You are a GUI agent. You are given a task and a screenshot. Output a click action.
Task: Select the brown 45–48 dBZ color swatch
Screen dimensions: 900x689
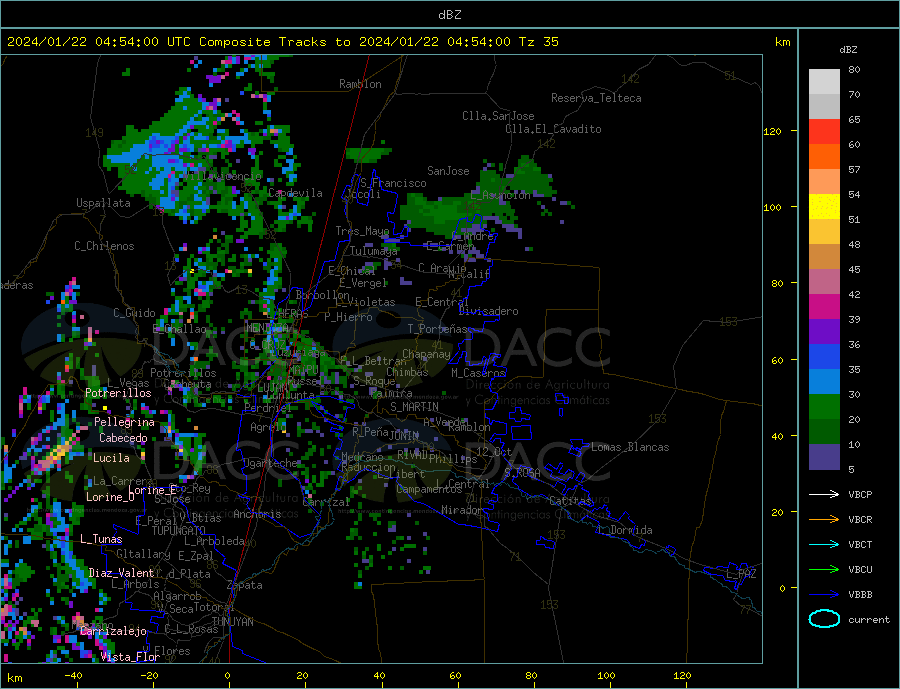(825, 257)
